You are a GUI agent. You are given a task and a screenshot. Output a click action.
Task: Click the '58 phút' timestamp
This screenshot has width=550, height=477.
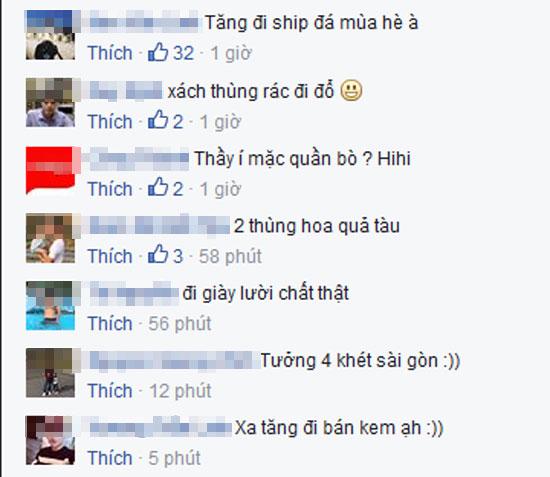(x=230, y=256)
